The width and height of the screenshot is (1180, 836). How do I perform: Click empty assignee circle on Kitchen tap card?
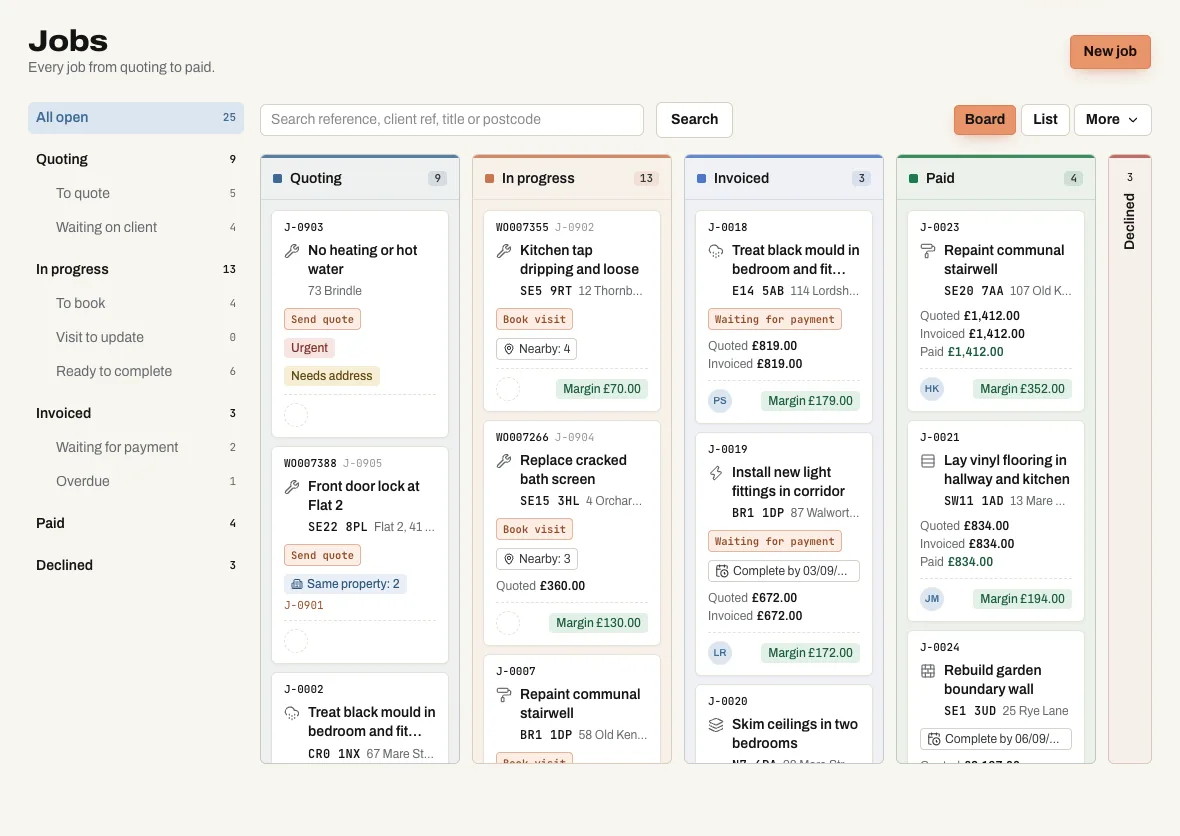point(508,389)
